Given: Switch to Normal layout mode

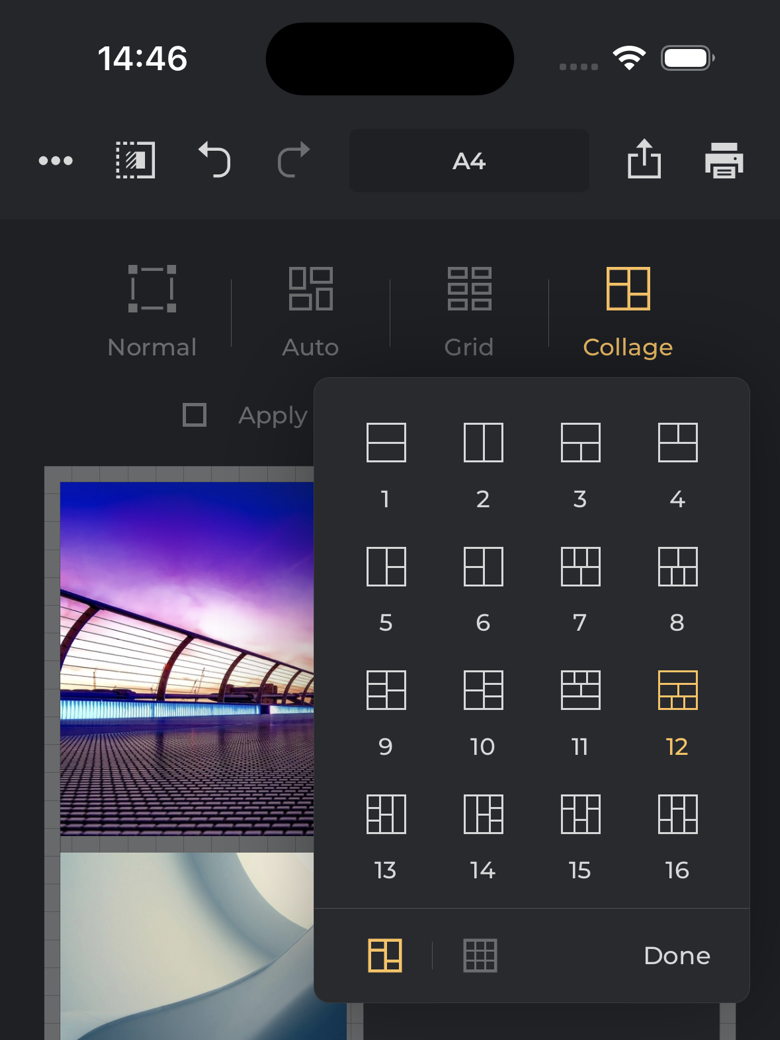Looking at the screenshot, I should tap(152, 310).
